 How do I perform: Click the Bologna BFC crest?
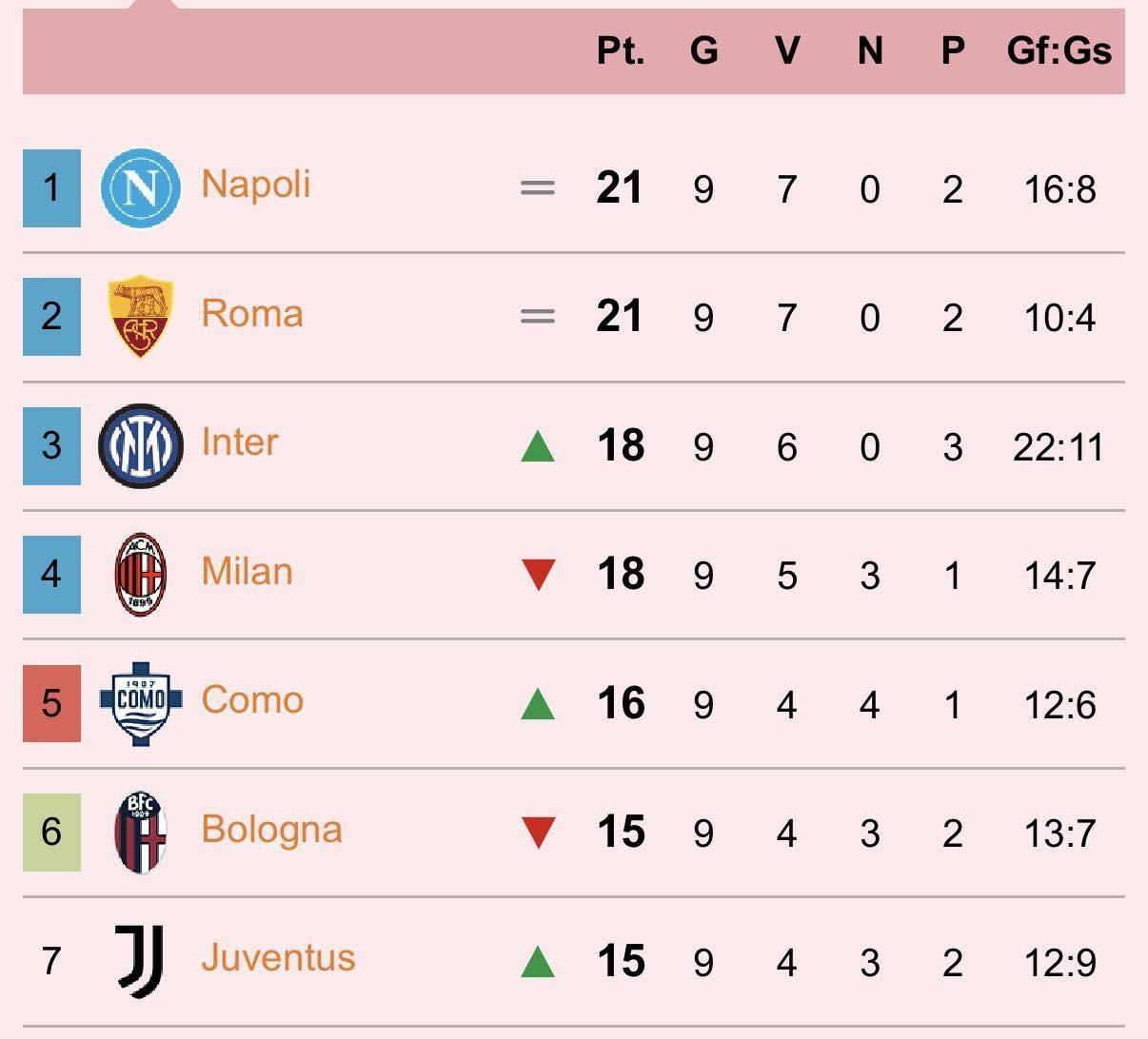[x=141, y=833]
